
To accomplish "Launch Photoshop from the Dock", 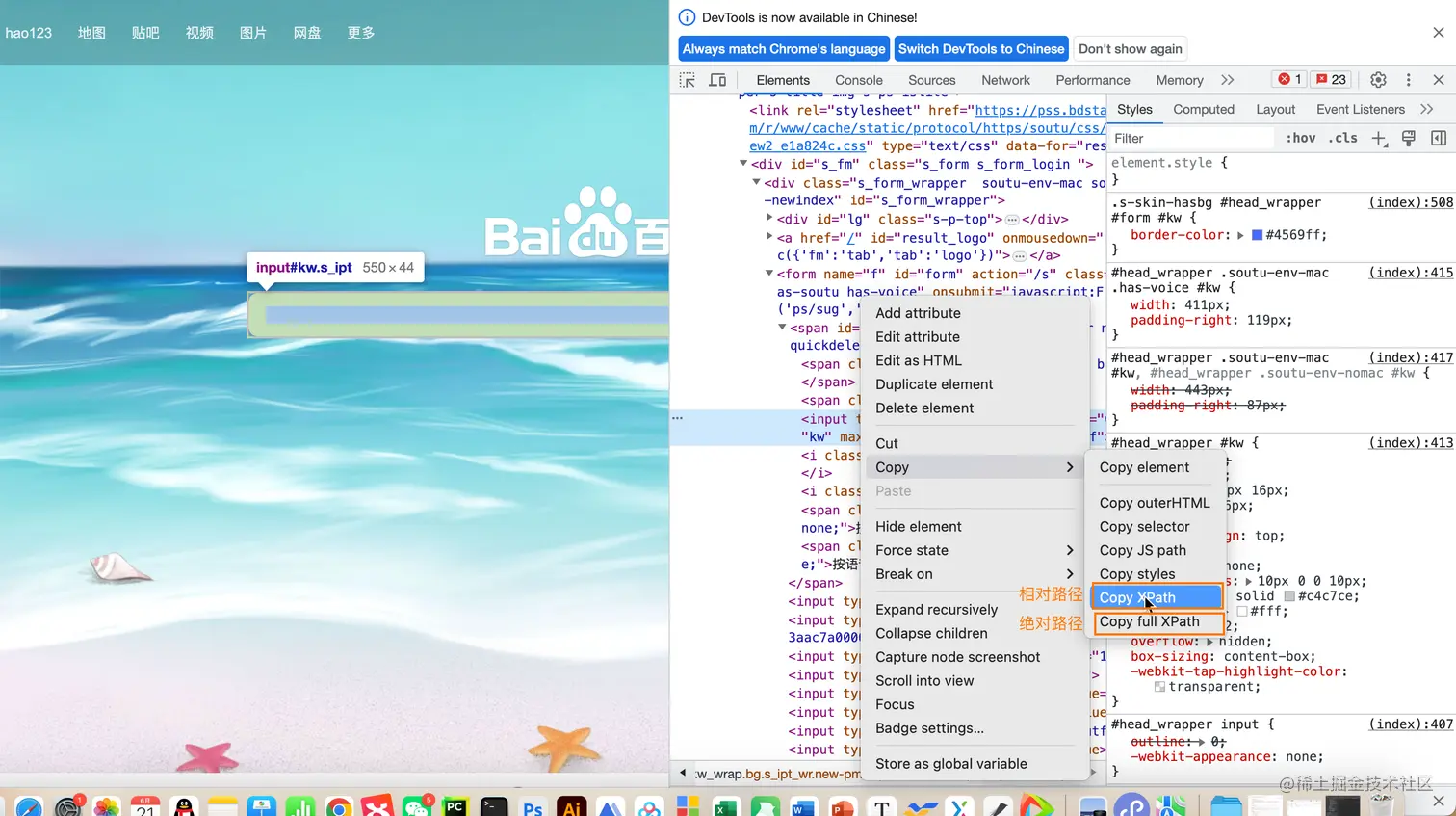I will pyautogui.click(x=533, y=807).
